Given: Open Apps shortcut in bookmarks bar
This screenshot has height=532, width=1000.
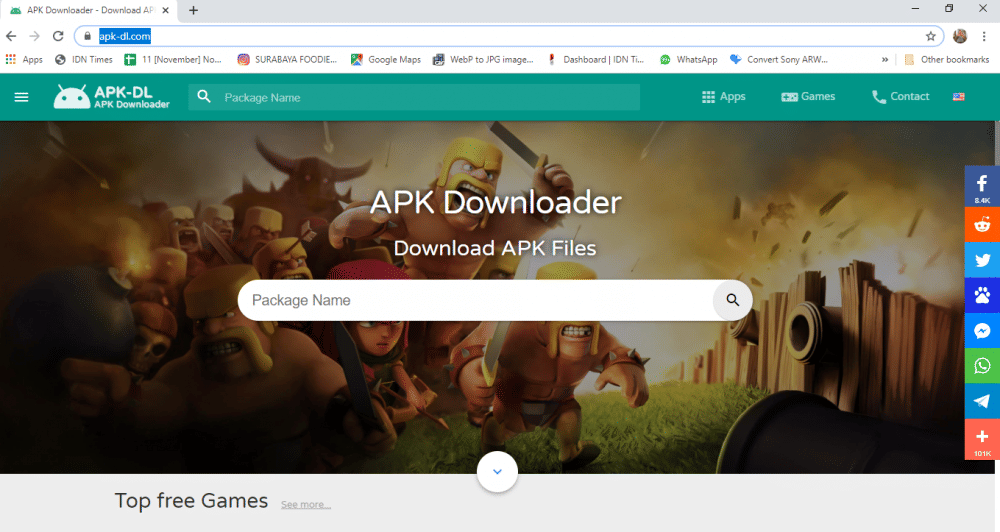Looking at the screenshot, I should (x=24, y=59).
